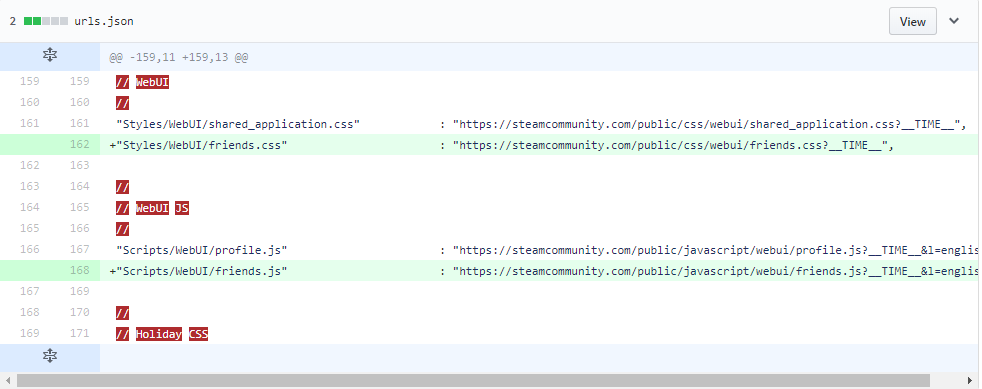
Task: Click the scrollbar right arrow
Action: pos(971,381)
